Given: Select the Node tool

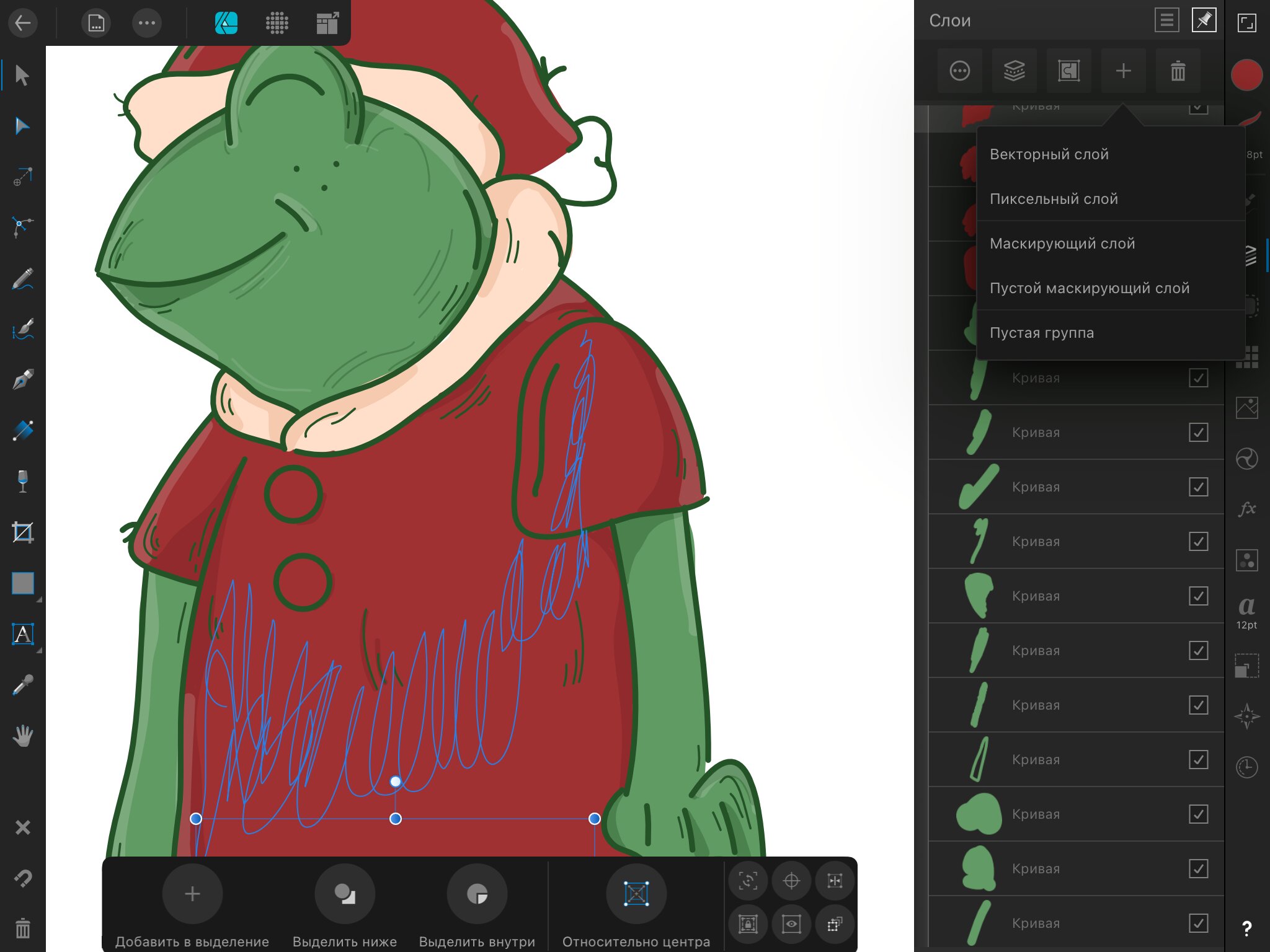Looking at the screenshot, I should (x=22, y=126).
